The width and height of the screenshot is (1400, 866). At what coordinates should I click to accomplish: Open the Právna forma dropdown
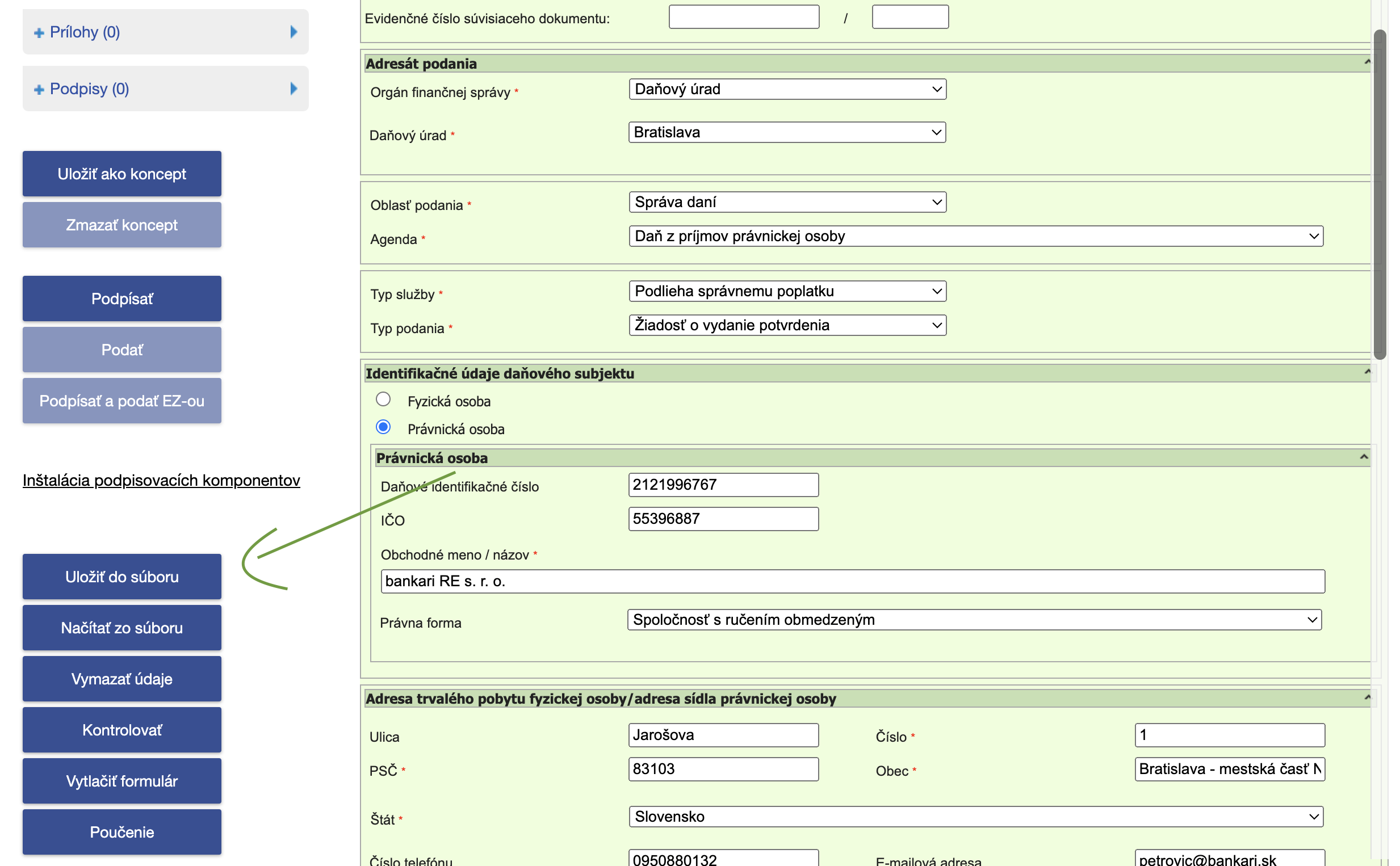(974, 620)
